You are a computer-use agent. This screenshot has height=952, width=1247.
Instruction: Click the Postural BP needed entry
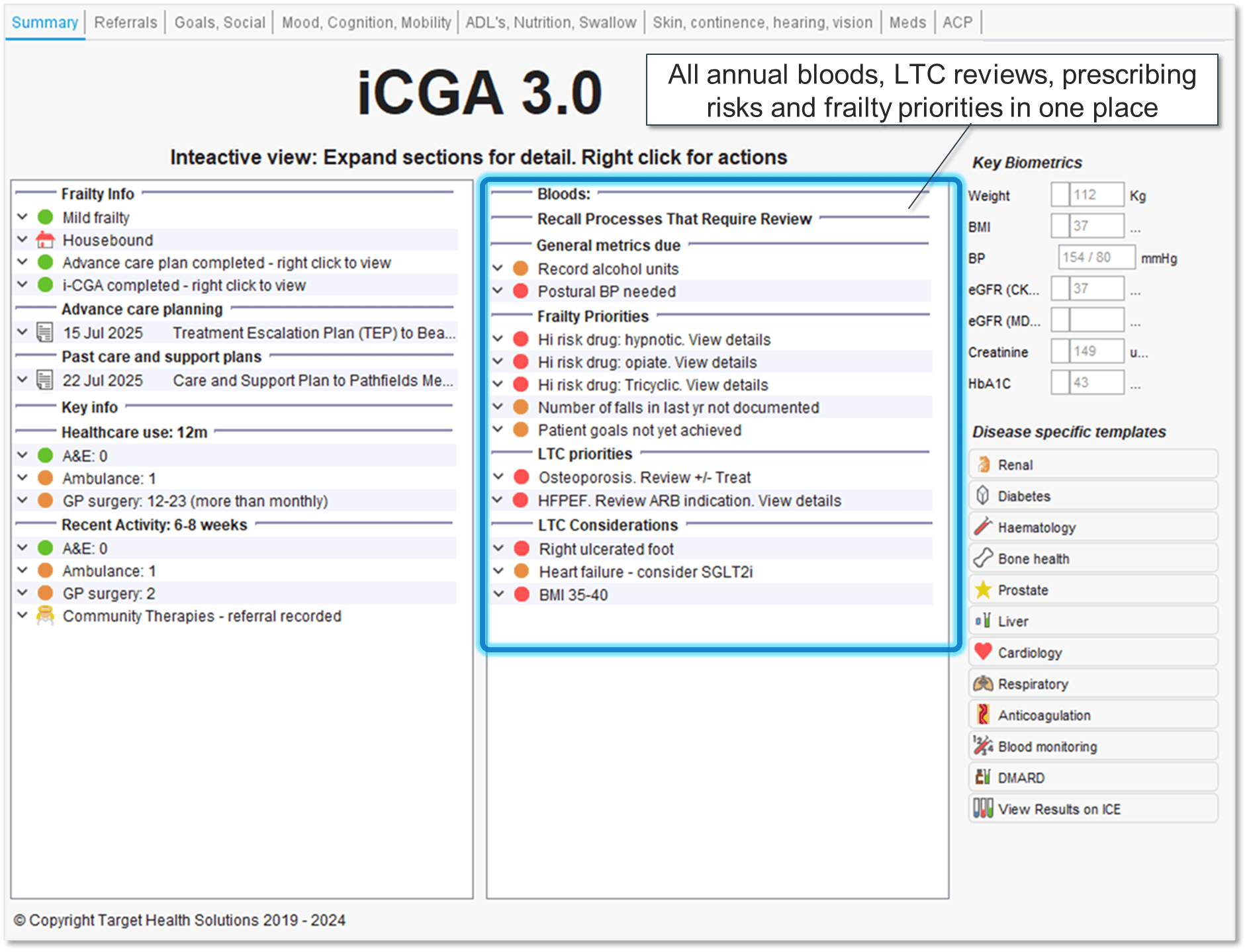click(x=607, y=291)
